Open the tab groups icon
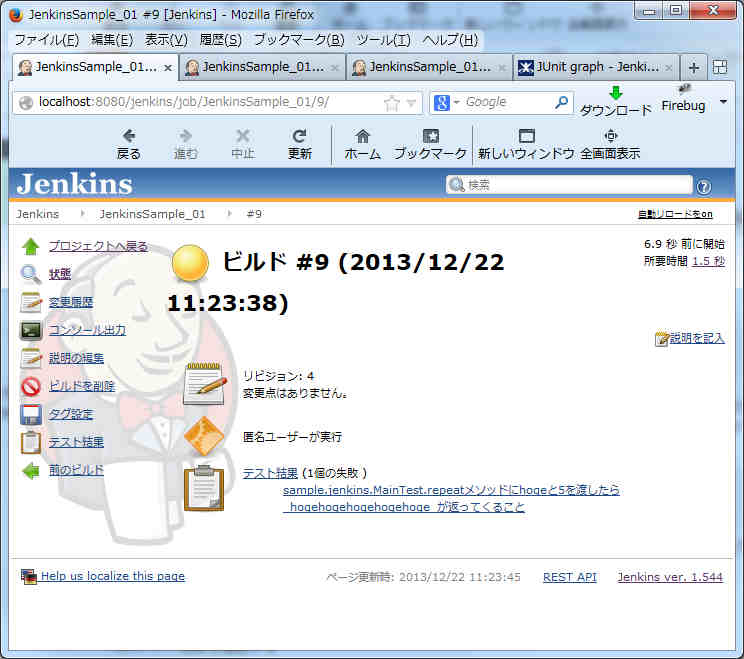Screen dimensions: 744x659 [720, 67]
